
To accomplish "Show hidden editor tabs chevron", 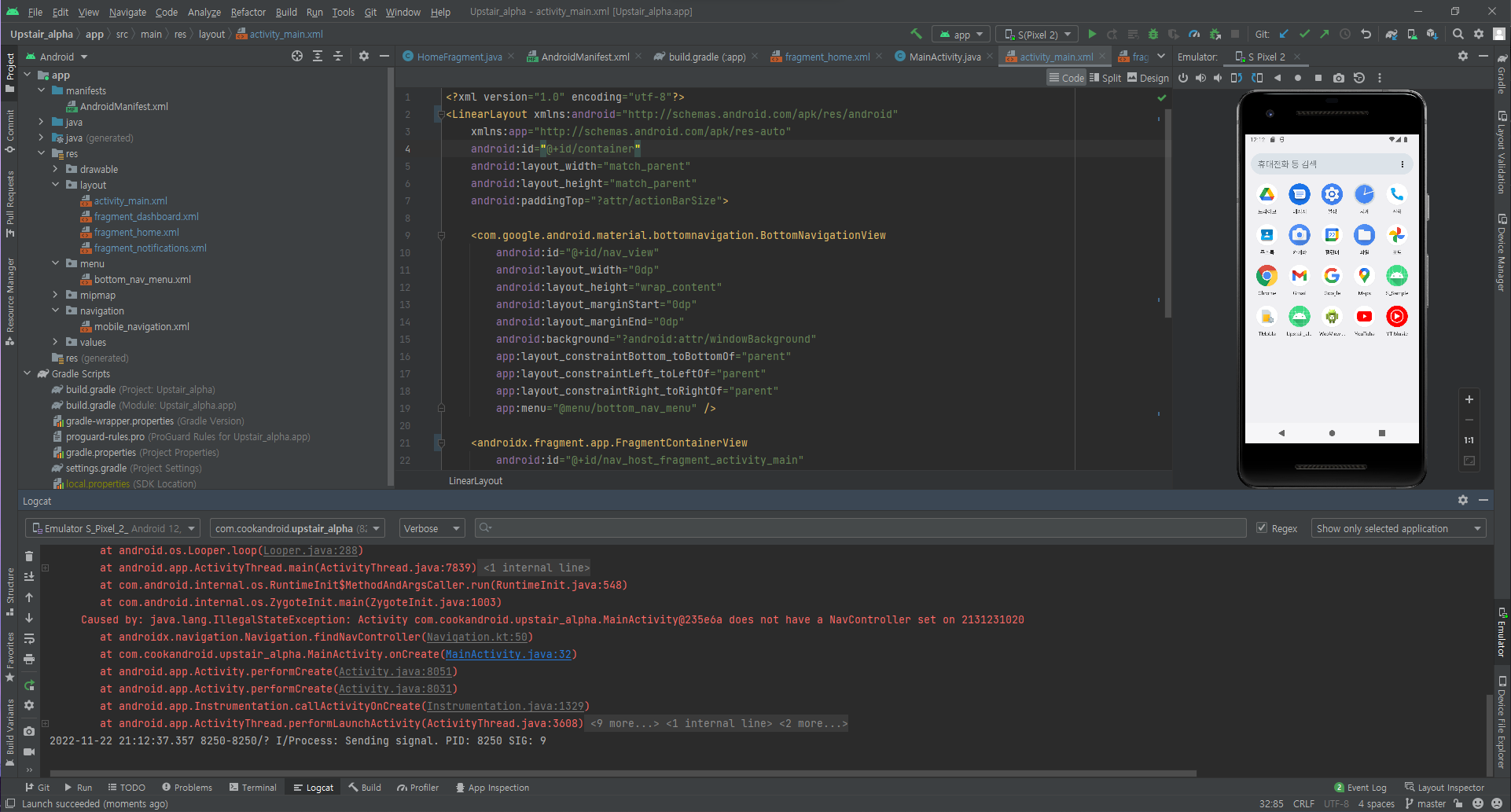I will coord(1161,57).
